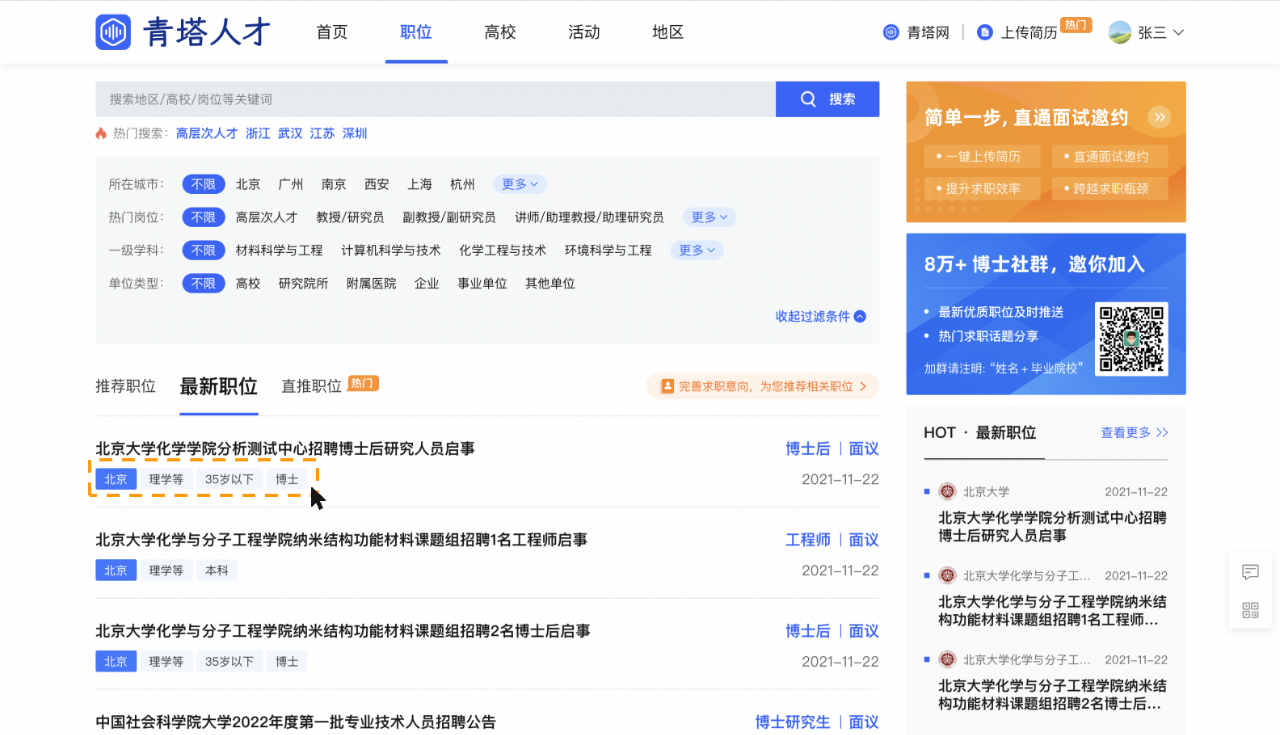Screen dimensions: 1280x735
Task: Open 招聘1名工程师启事 job posting in main list
Action: tap(341, 540)
